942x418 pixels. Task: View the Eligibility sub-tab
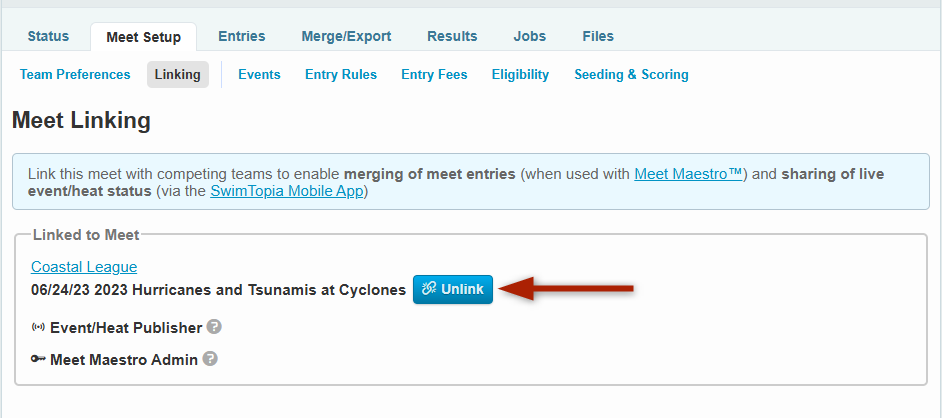(520, 74)
